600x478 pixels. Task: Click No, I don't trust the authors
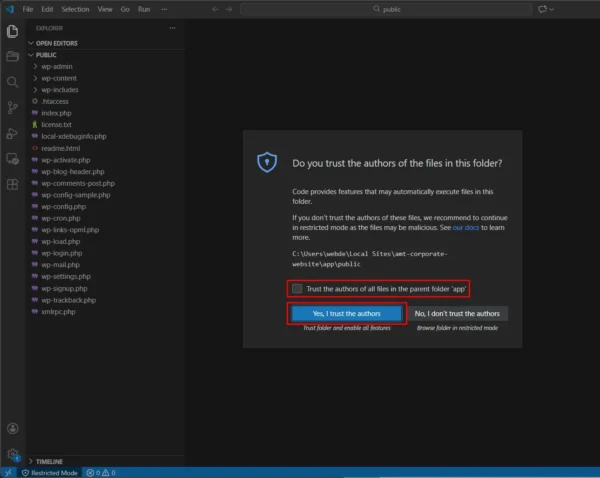coord(457,313)
